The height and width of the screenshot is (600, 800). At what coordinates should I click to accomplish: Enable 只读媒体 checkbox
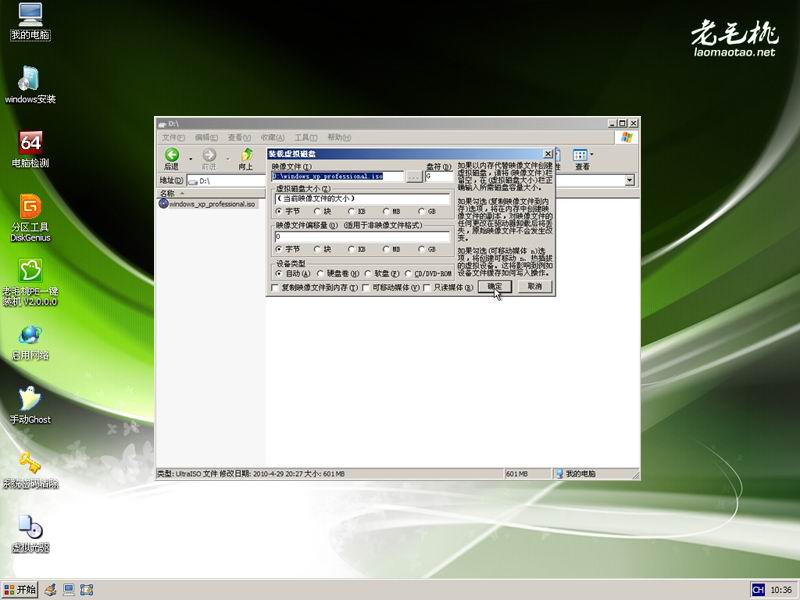427,288
